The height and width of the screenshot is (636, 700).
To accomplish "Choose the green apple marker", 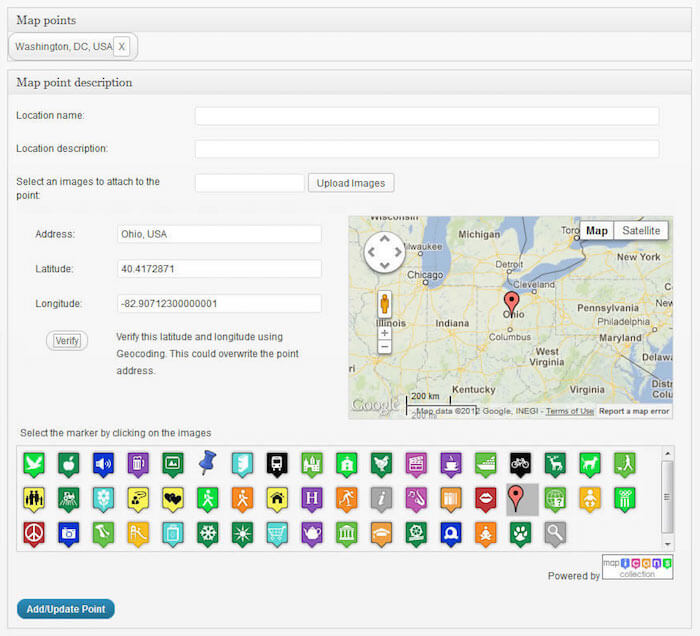I will pos(69,464).
